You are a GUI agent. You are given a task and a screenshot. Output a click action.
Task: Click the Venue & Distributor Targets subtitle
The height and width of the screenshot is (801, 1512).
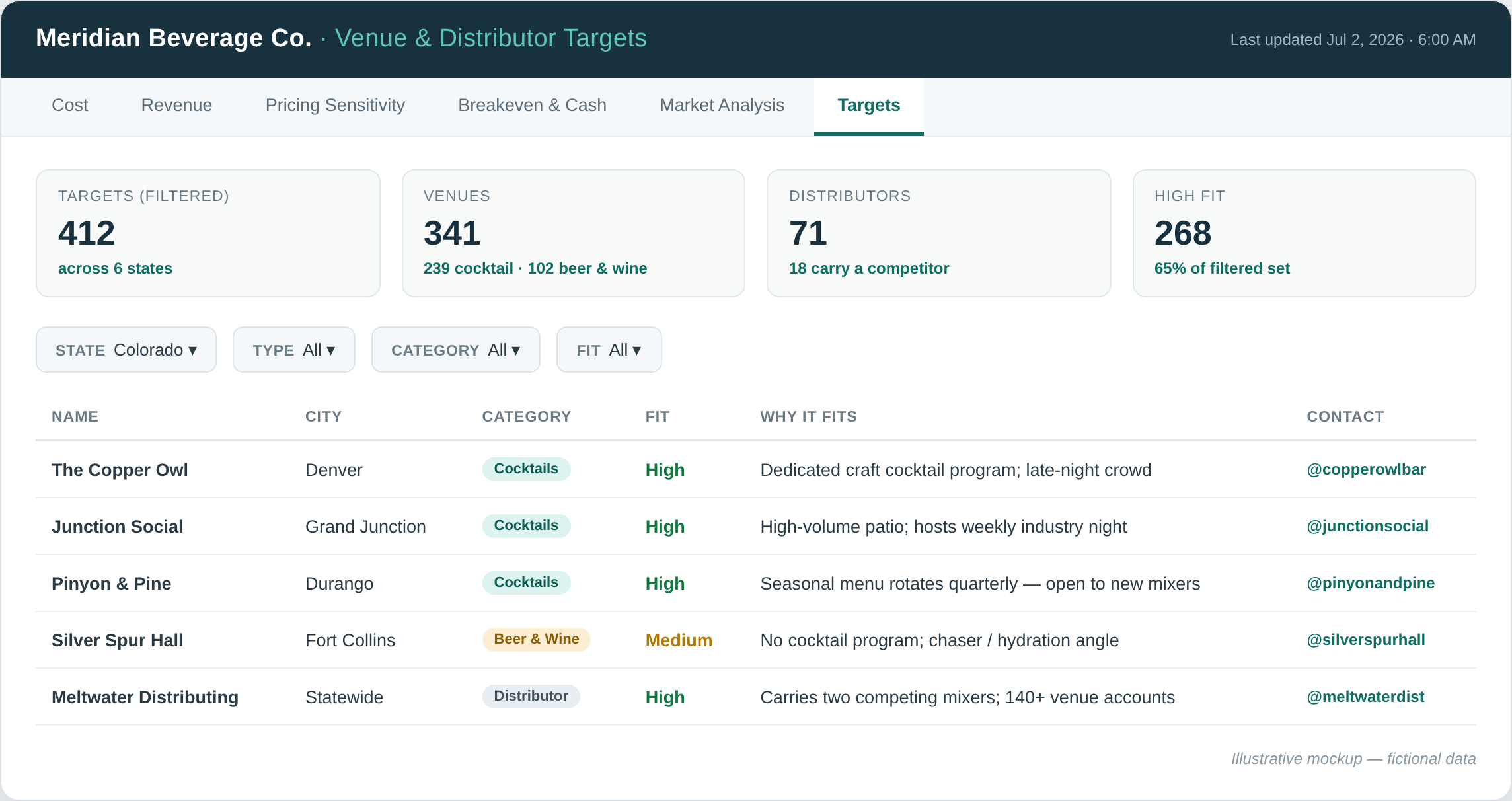[x=491, y=38]
